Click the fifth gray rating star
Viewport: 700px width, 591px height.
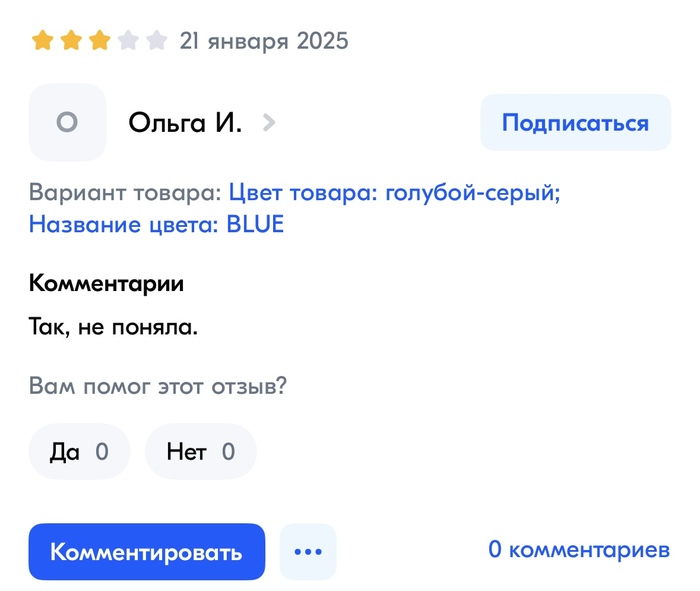[155, 41]
